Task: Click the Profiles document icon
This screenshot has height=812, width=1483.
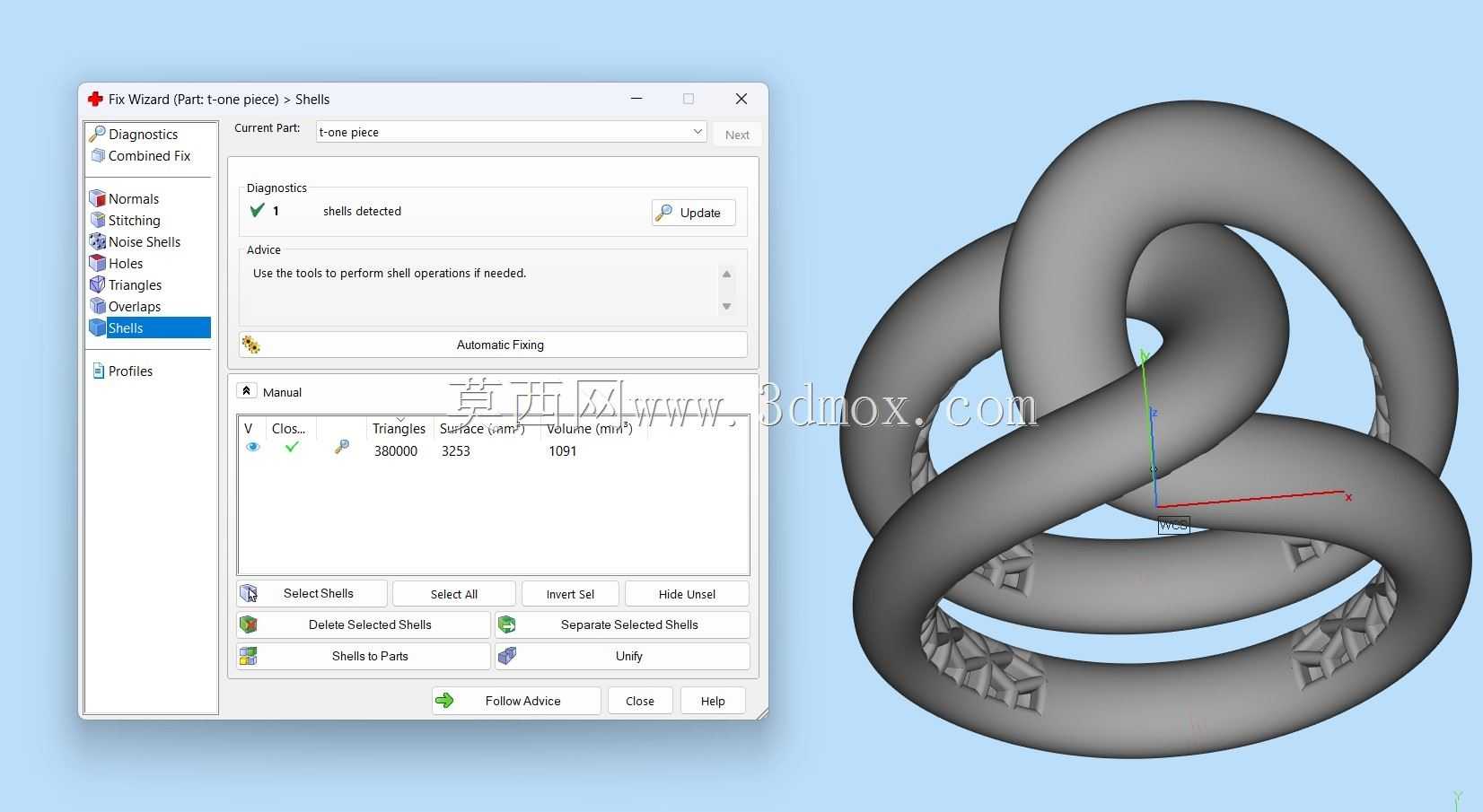Action: pos(98,371)
